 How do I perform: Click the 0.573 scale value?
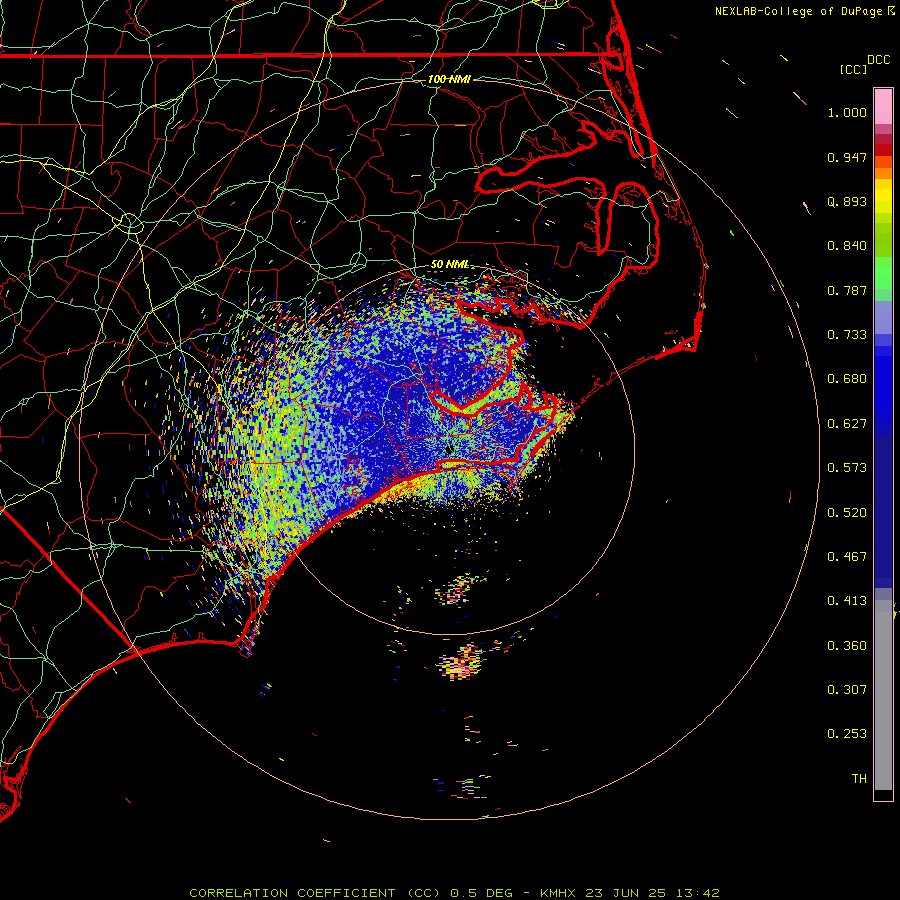pyautogui.click(x=847, y=468)
